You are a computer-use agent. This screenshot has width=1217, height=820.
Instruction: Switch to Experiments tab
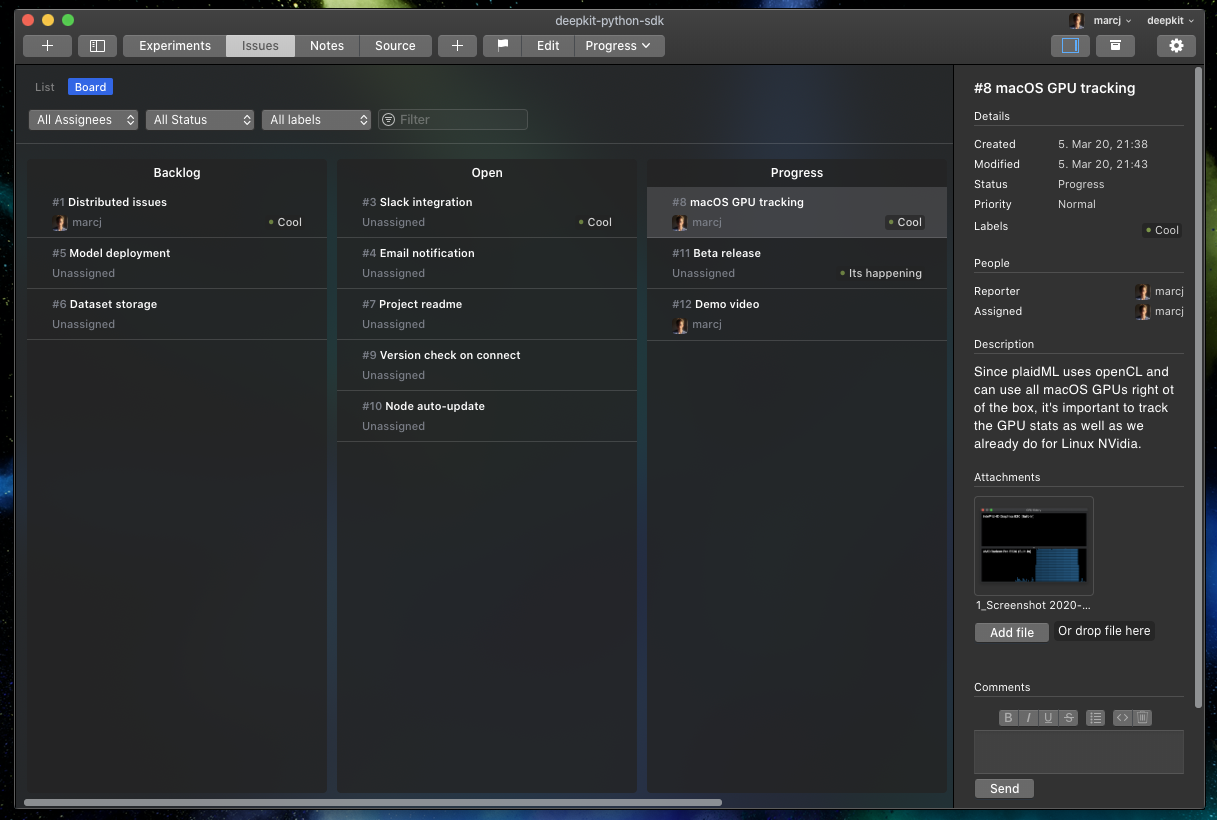(x=175, y=46)
